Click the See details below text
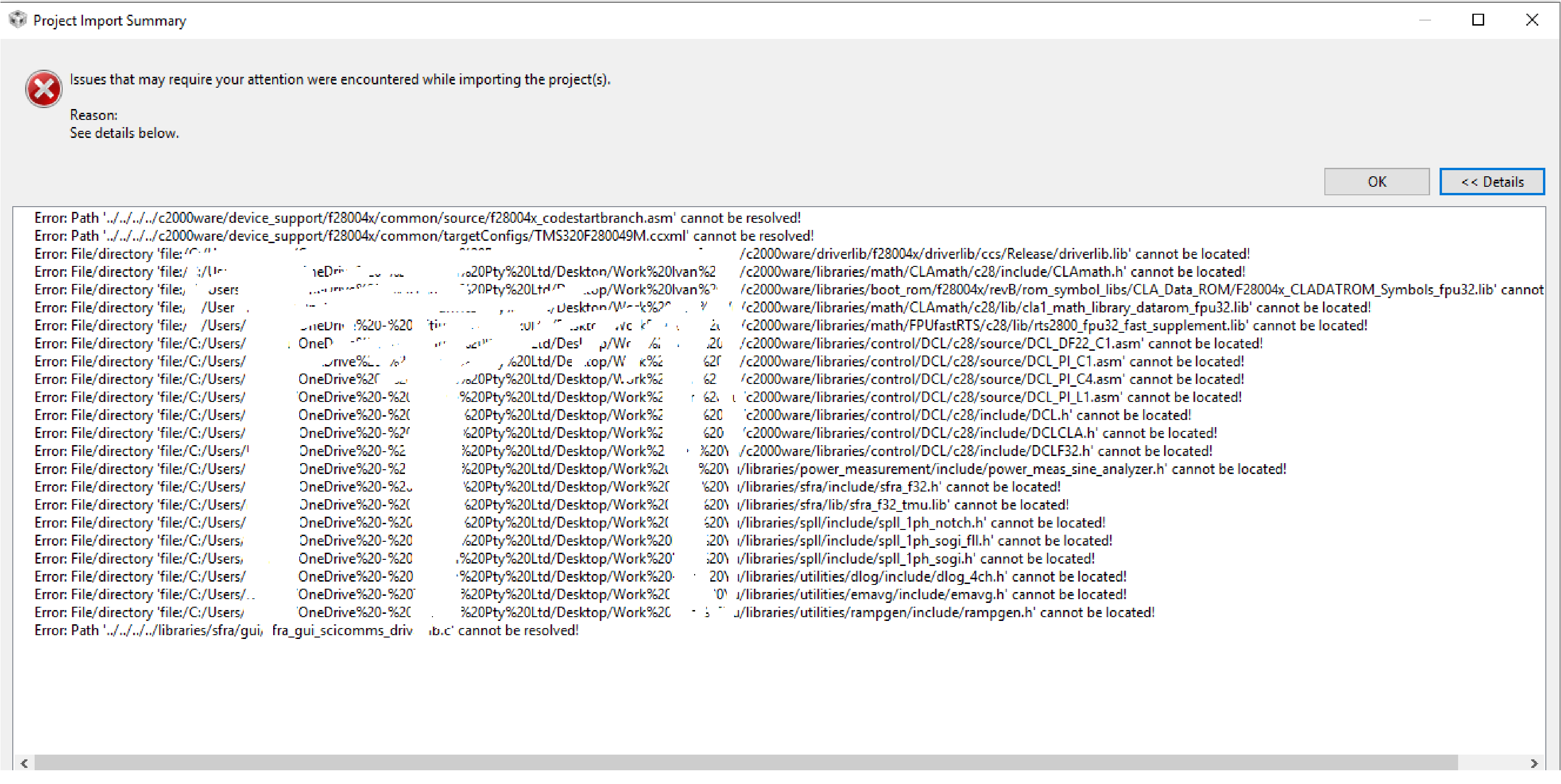Screen dimensions: 1561x784 (124, 133)
